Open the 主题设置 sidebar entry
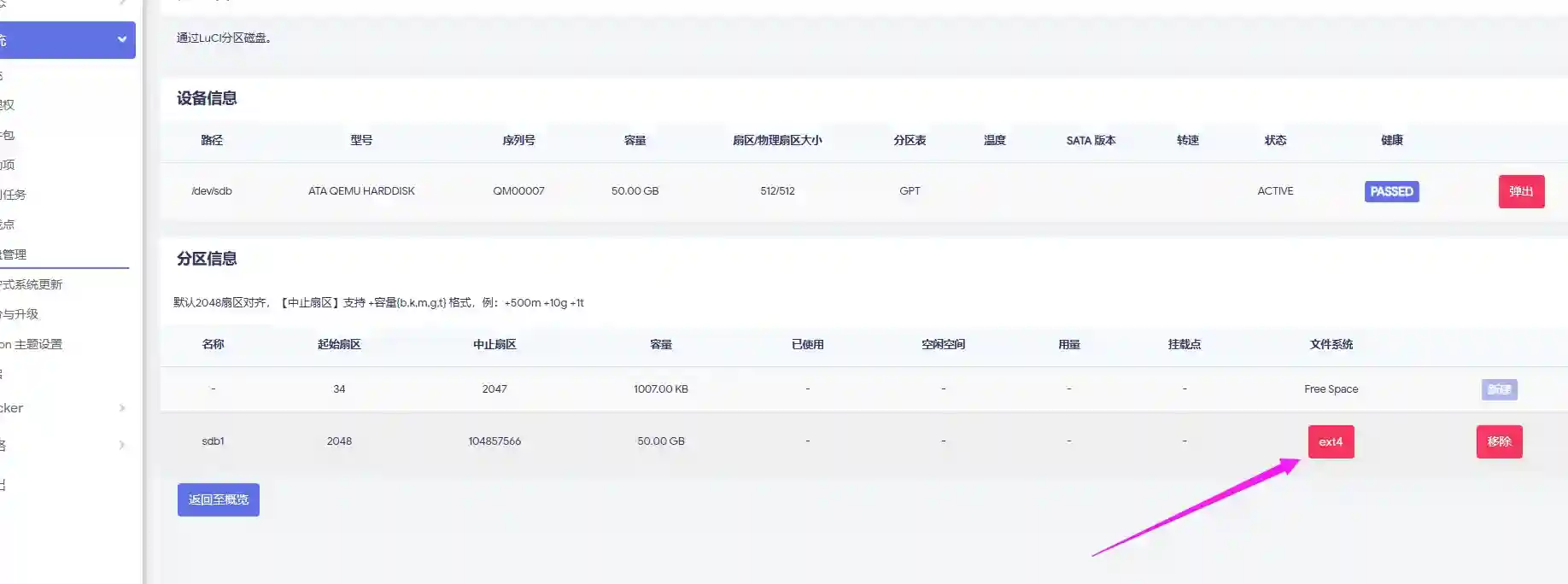 [32, 344]
